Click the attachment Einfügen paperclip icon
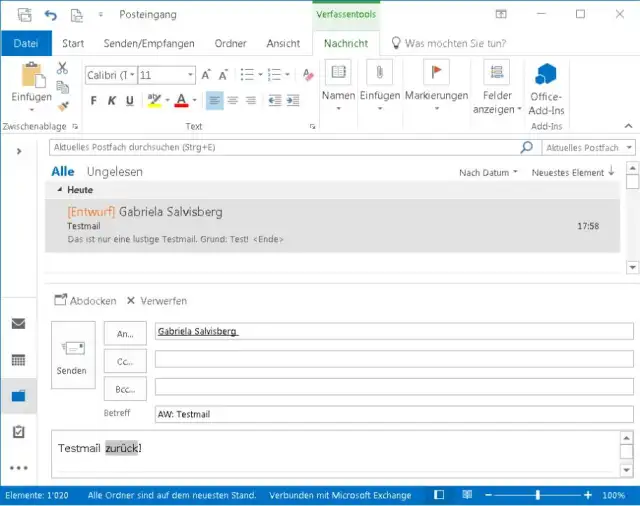 pyautogui.click(x=380, y=72)
